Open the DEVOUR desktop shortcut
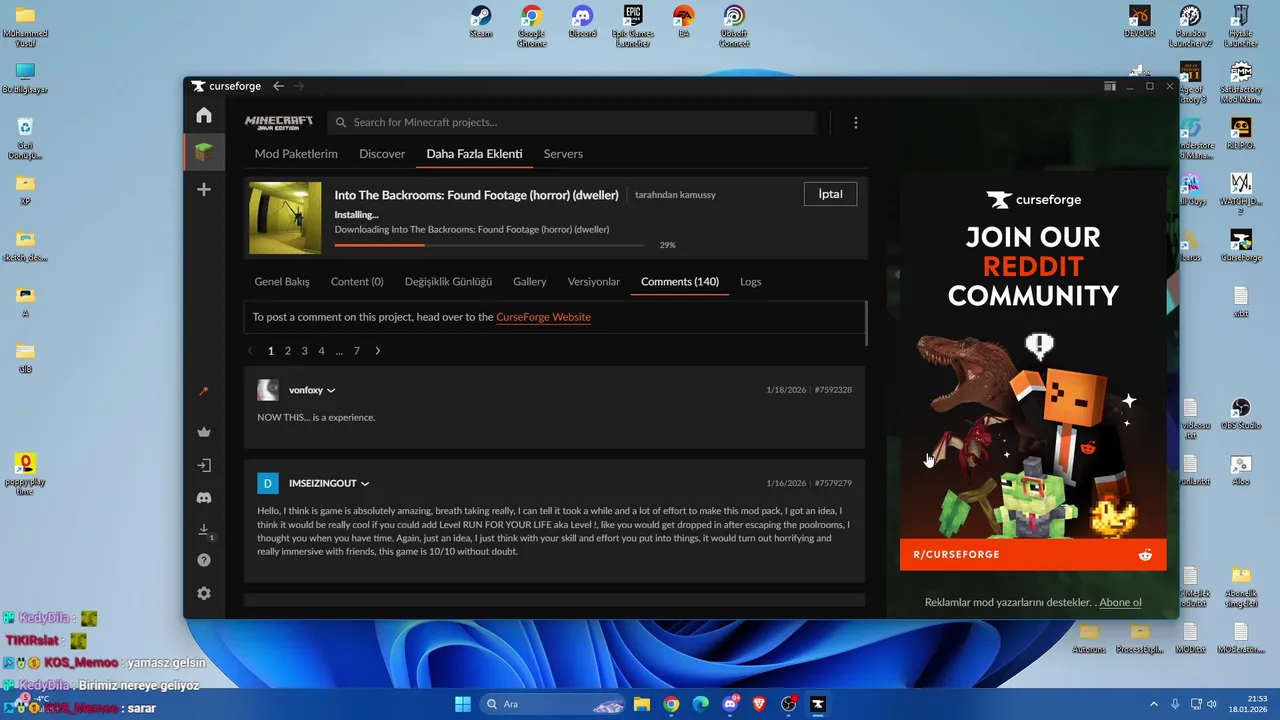 1140,22
